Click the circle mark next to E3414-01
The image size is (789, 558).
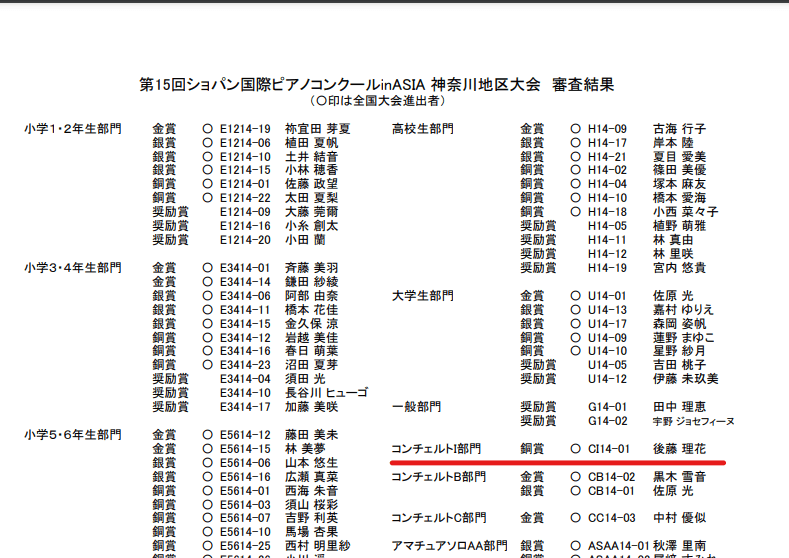click(208, 268)
